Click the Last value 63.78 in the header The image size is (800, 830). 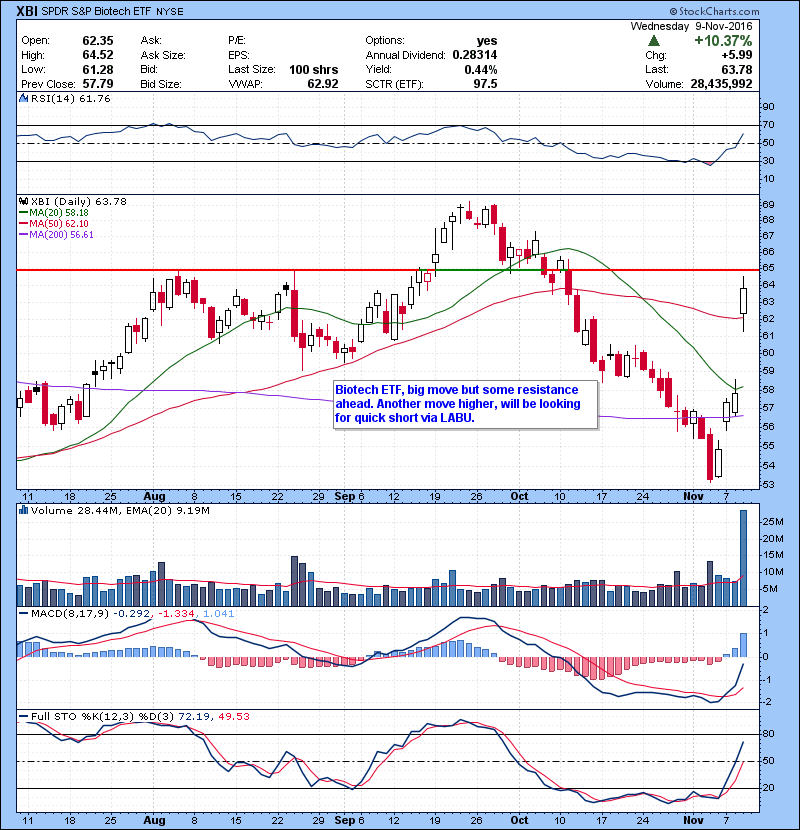point(737,69)
